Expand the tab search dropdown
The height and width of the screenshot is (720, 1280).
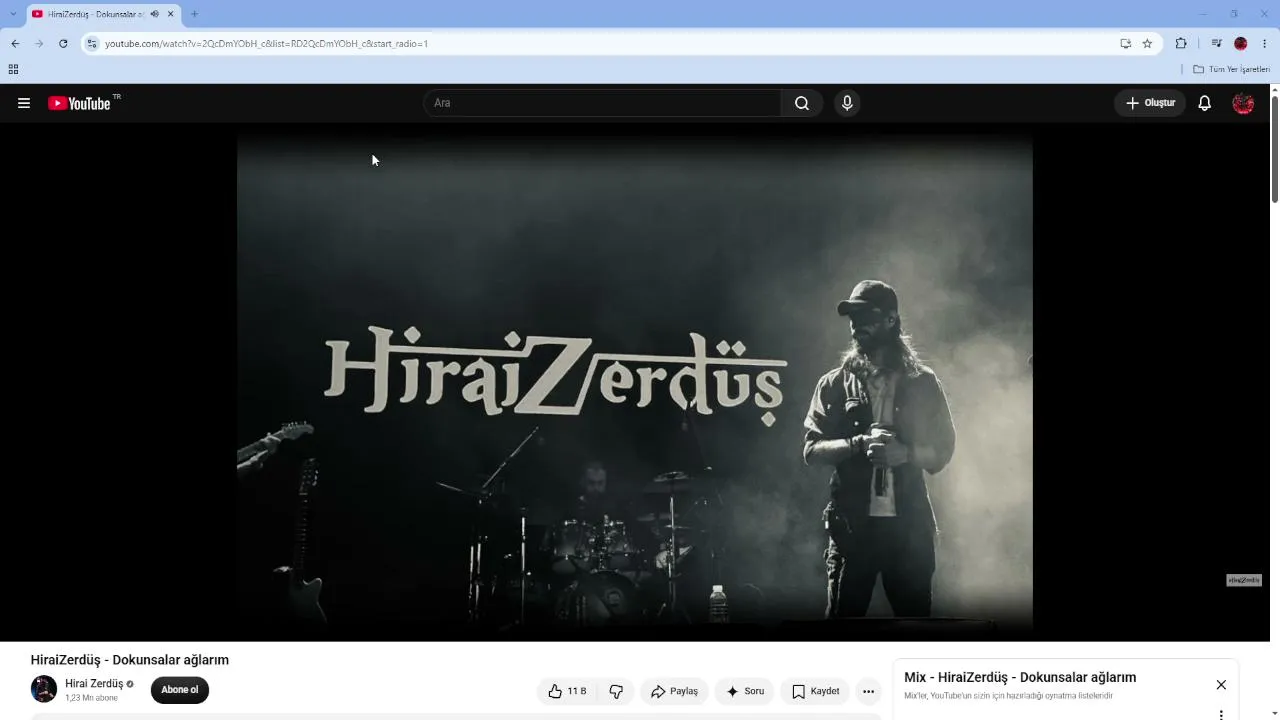[13, 14]
